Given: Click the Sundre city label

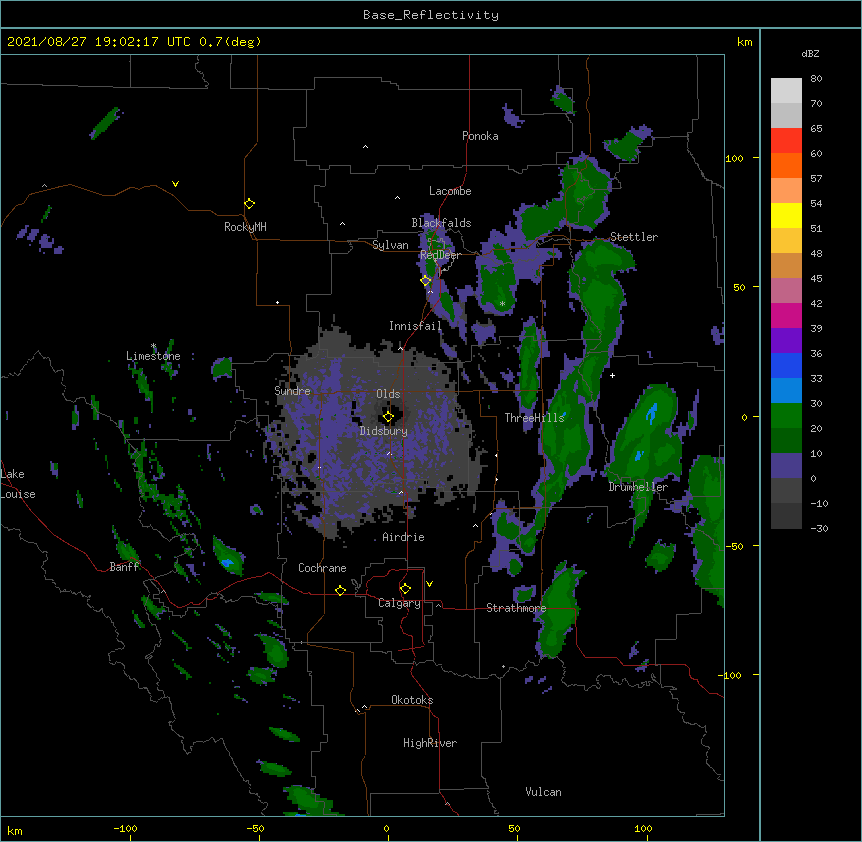Looking at the screenshot, I should click(x=292, y=391).
